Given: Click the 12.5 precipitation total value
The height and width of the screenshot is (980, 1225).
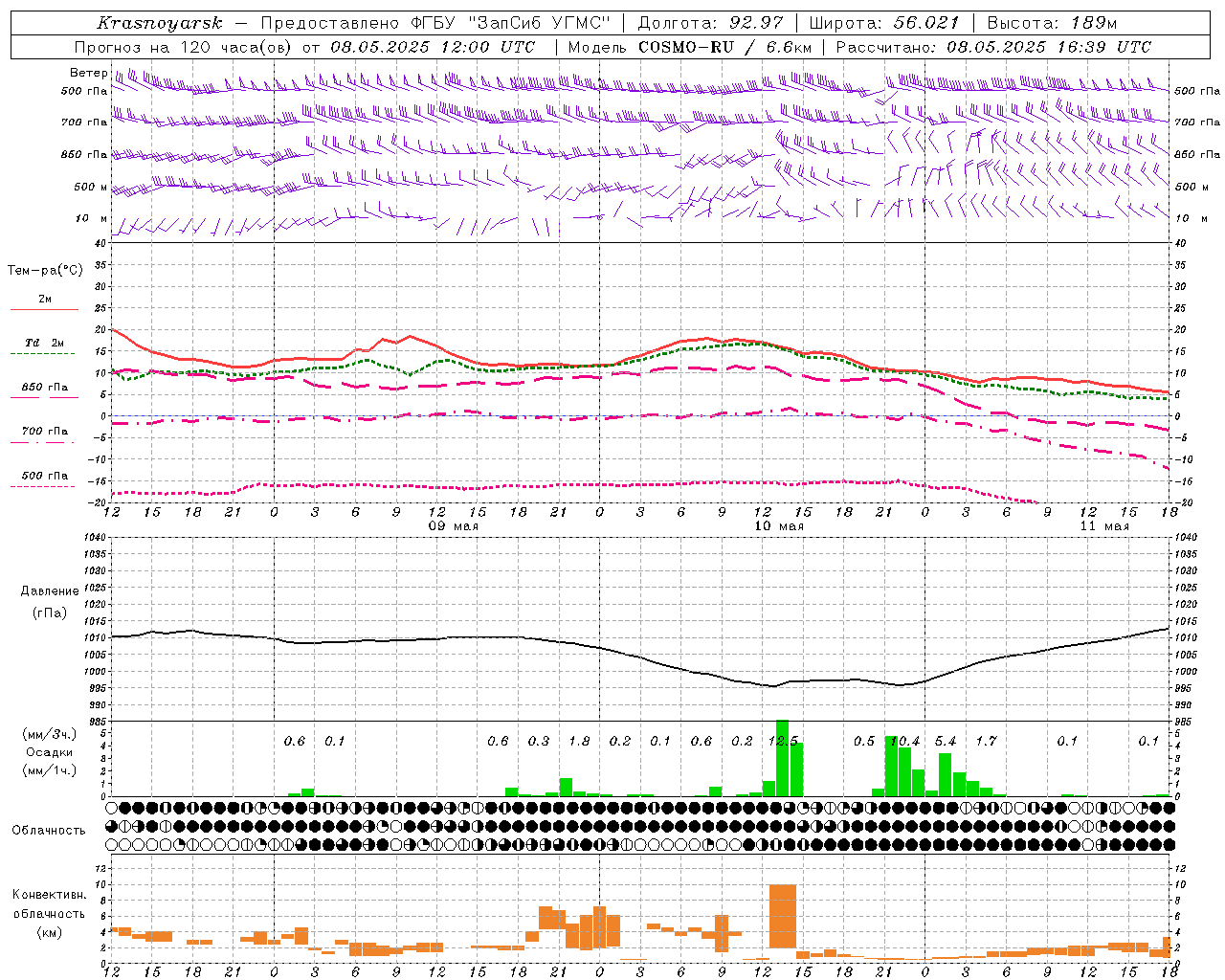Looking at the screenshot, I should click(783, 741).
